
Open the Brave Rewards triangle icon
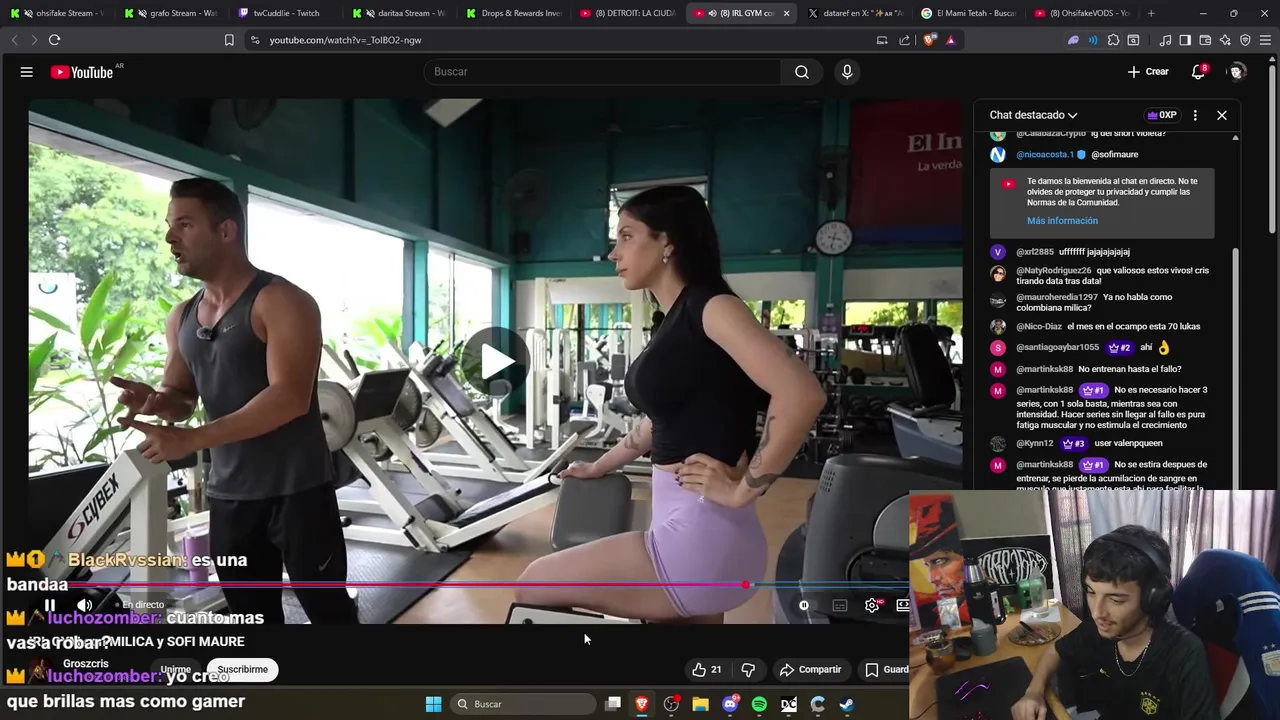point(950,40)
